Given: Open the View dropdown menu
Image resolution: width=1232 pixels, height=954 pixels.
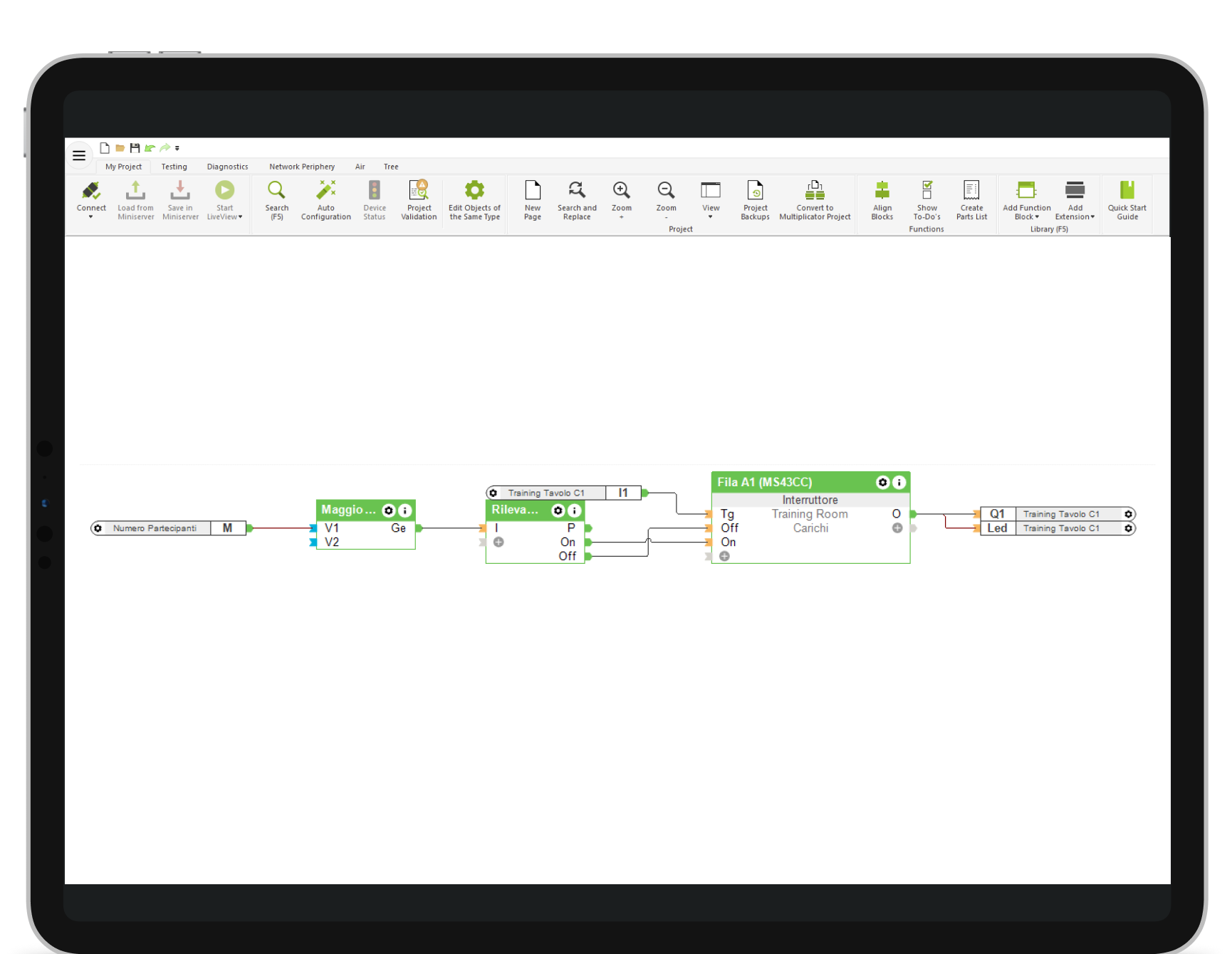Looking at the screenshot, I should click(711, 216).
